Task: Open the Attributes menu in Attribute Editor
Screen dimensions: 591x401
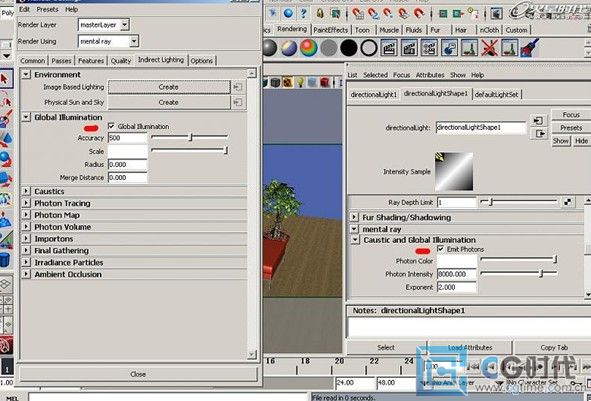Action: coord(430,75)
